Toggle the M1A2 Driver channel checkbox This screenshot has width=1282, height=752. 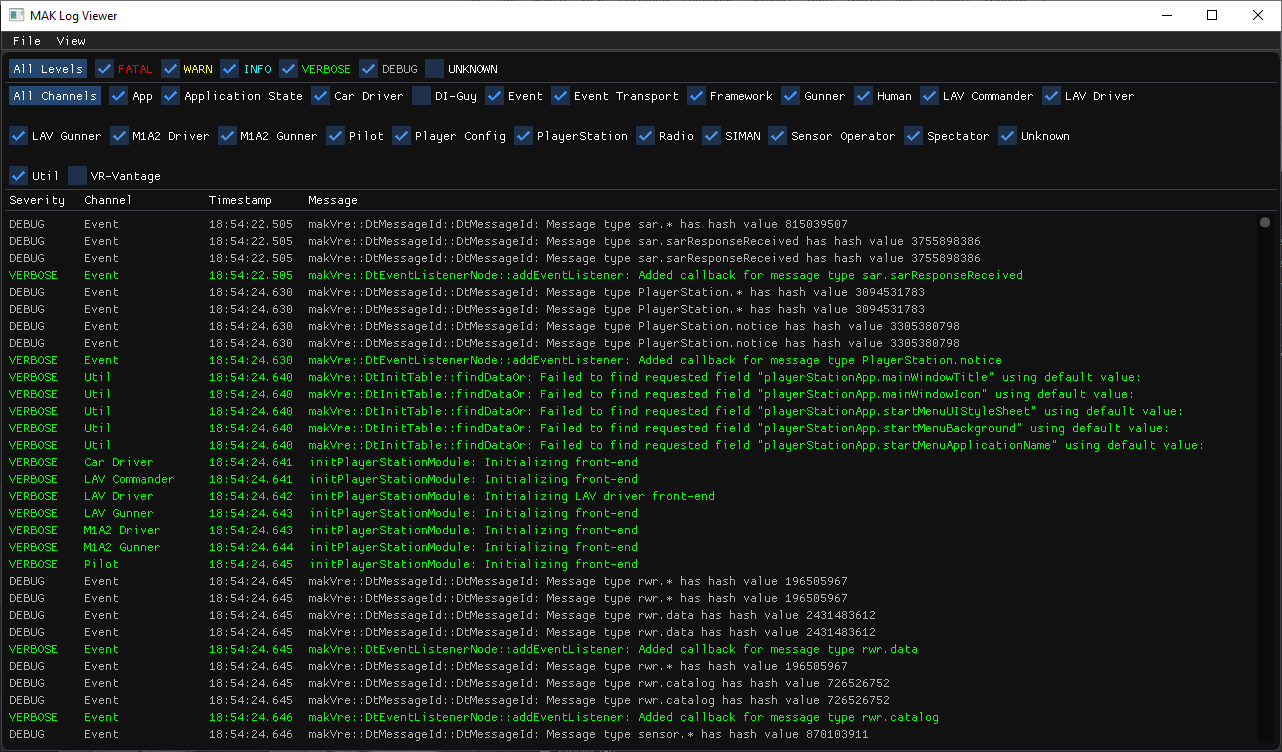point(120,136)
